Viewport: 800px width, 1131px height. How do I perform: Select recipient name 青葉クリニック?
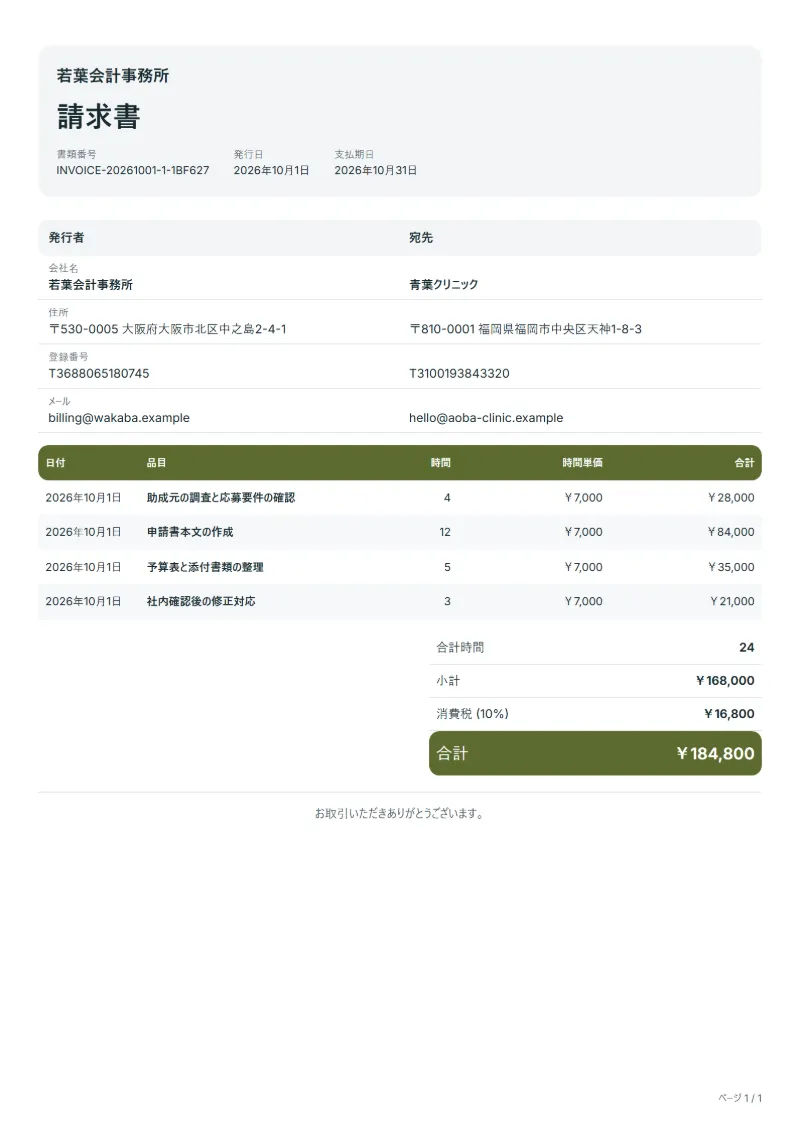click(443, 285)
